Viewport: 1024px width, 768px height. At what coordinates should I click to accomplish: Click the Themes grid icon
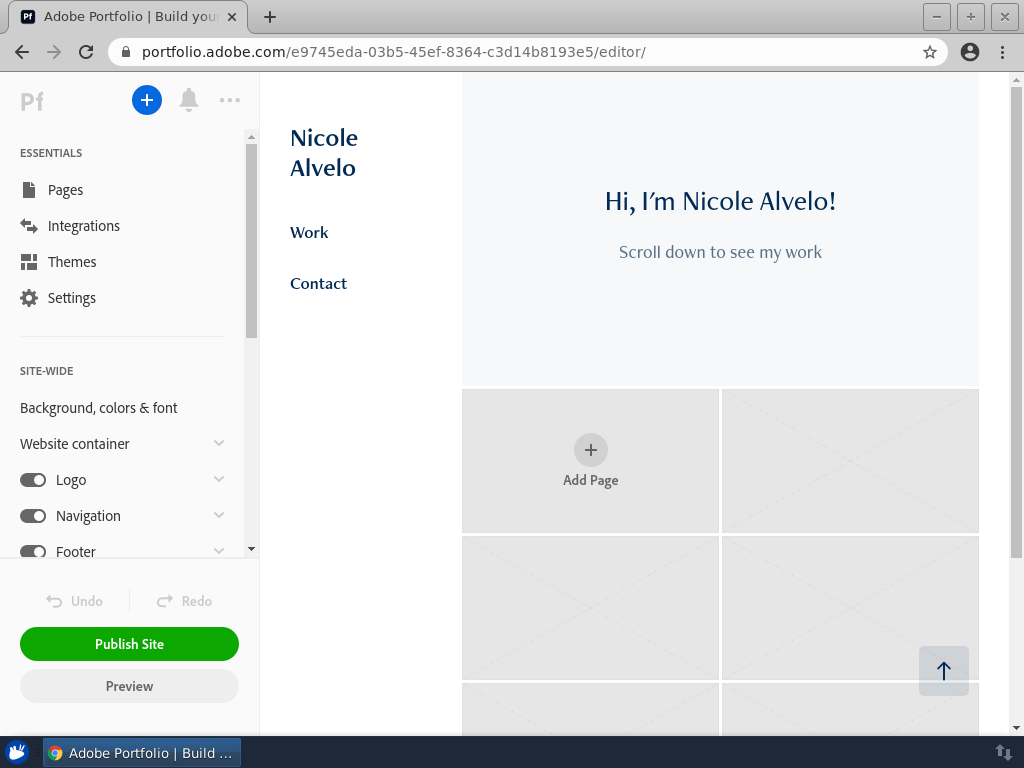coord(29,262)
